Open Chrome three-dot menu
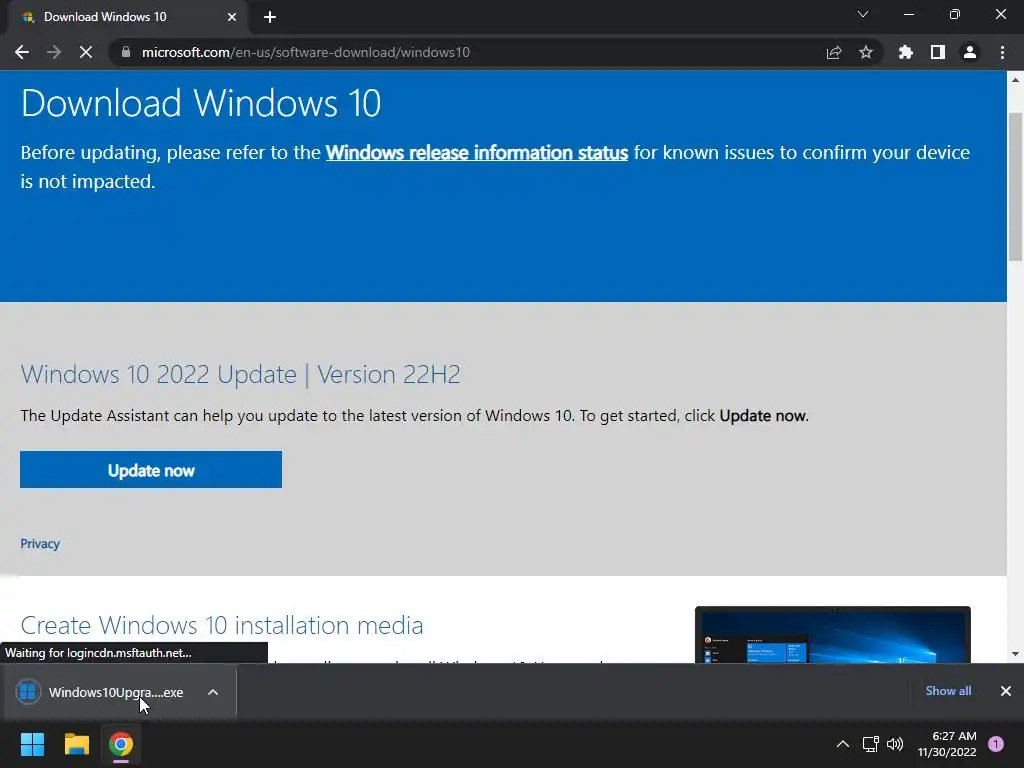 (1002, 52)
